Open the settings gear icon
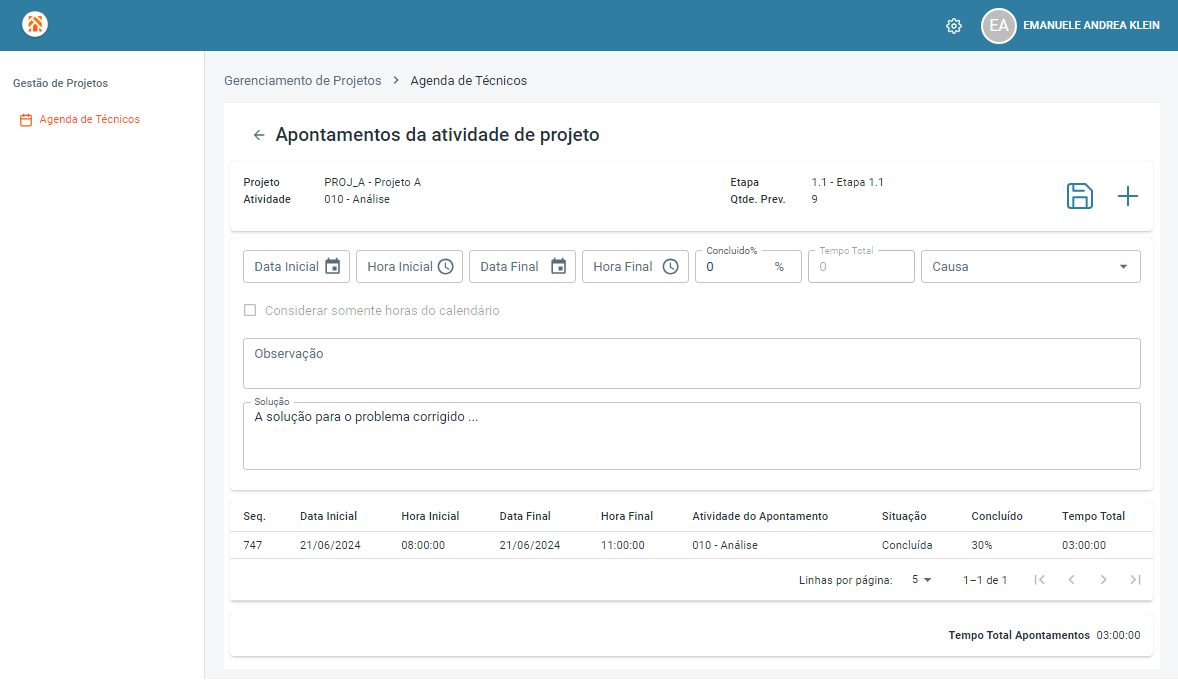1178x687 pixels. pyautogui.click(x=953, y=26)
